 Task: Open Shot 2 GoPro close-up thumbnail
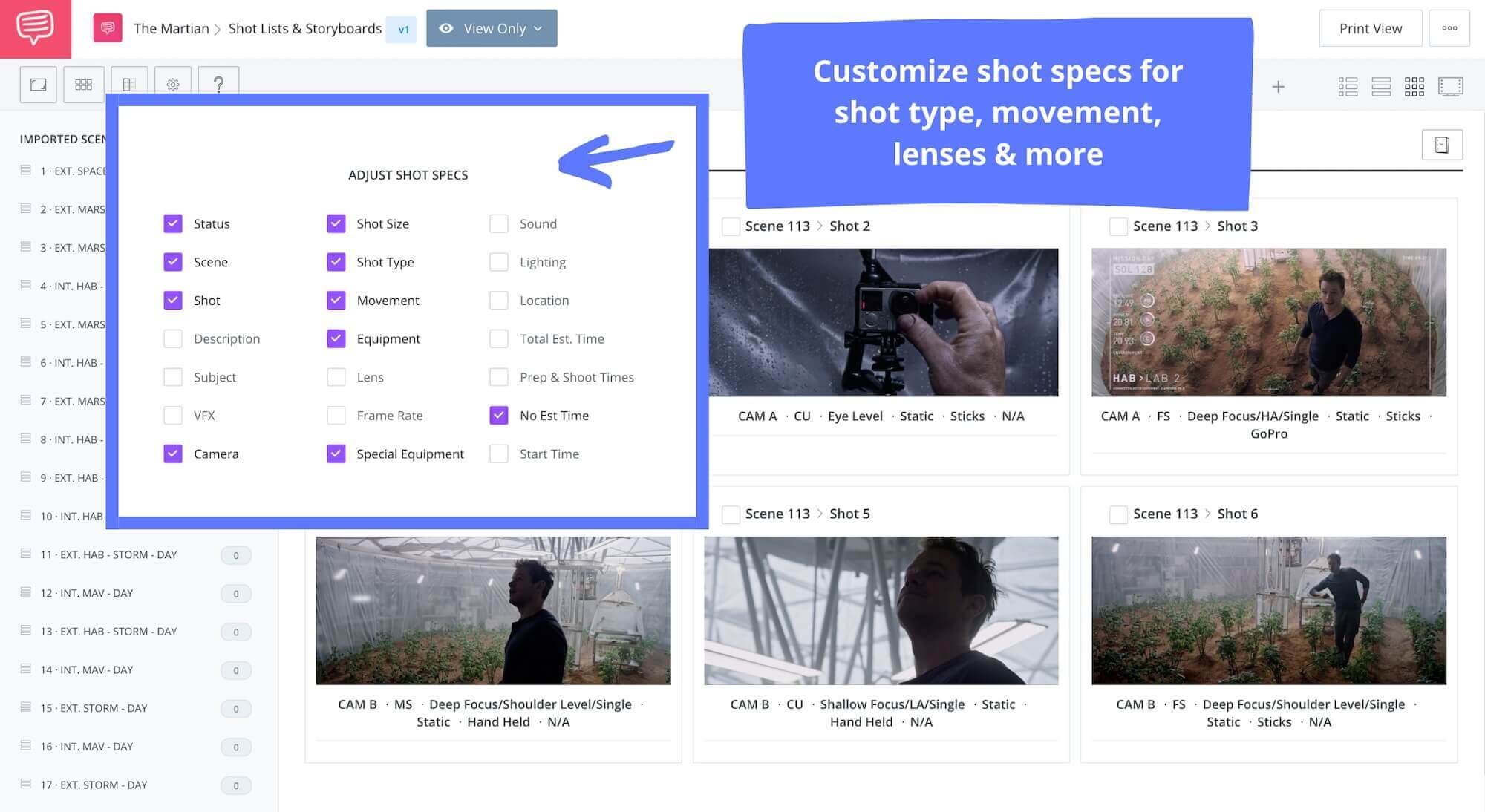point(883,322)
